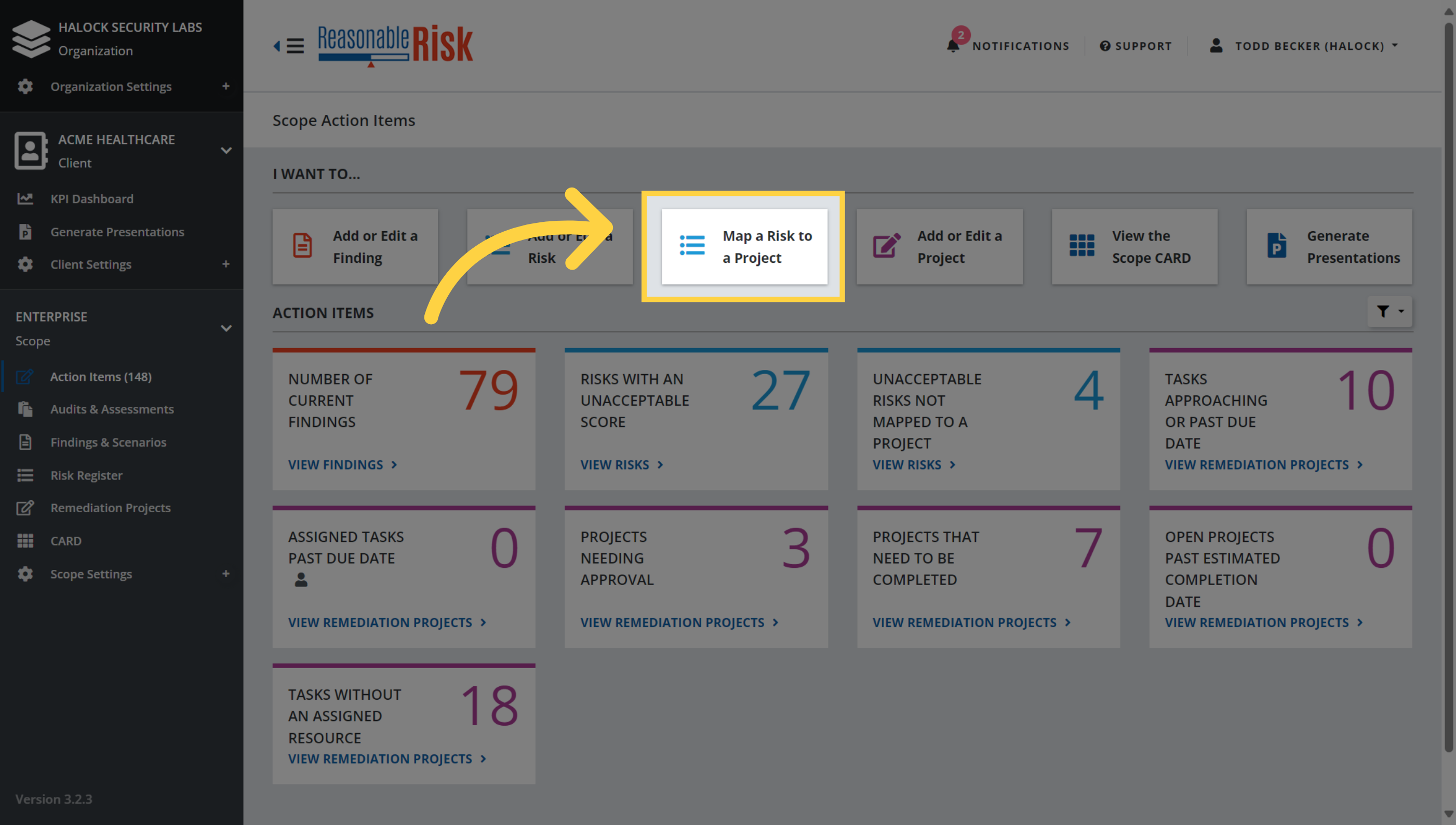Click the user profile silhouette icon
This screenshot has width=1456, height=825.
coord(1216,45)
